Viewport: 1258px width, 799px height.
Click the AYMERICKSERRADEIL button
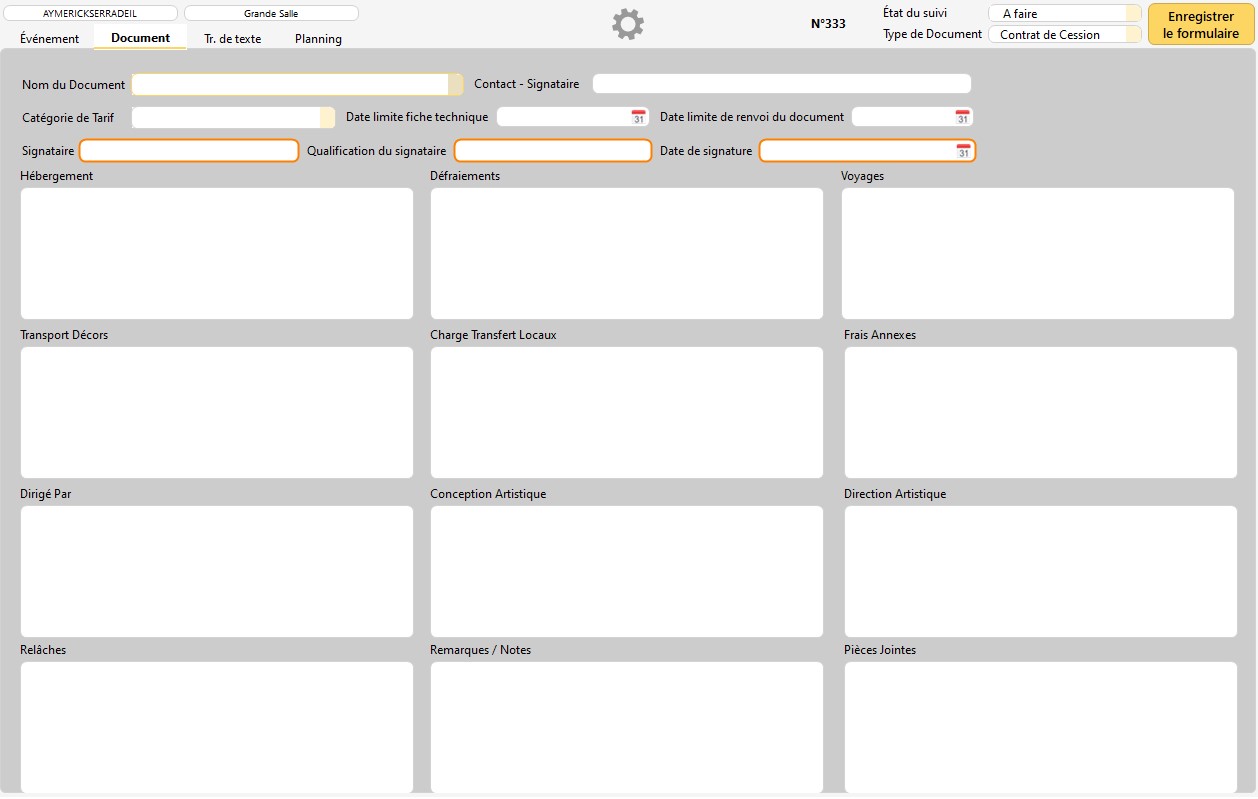pos(90,14)
